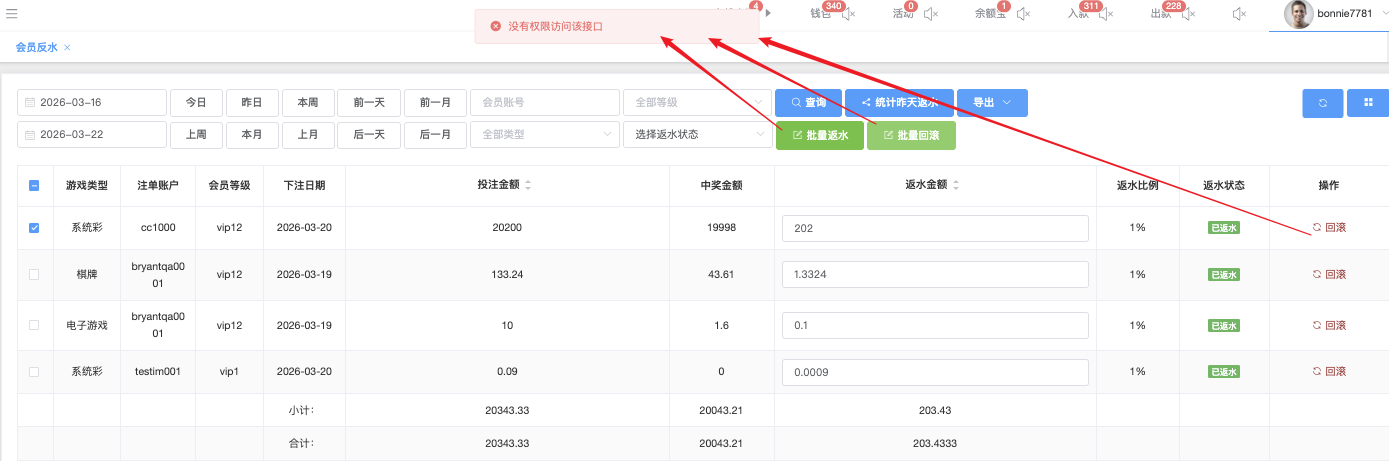Open the bonnie7781 user menu
Viewport: 1389px width, 461px height.
[x=1328, y=15]
